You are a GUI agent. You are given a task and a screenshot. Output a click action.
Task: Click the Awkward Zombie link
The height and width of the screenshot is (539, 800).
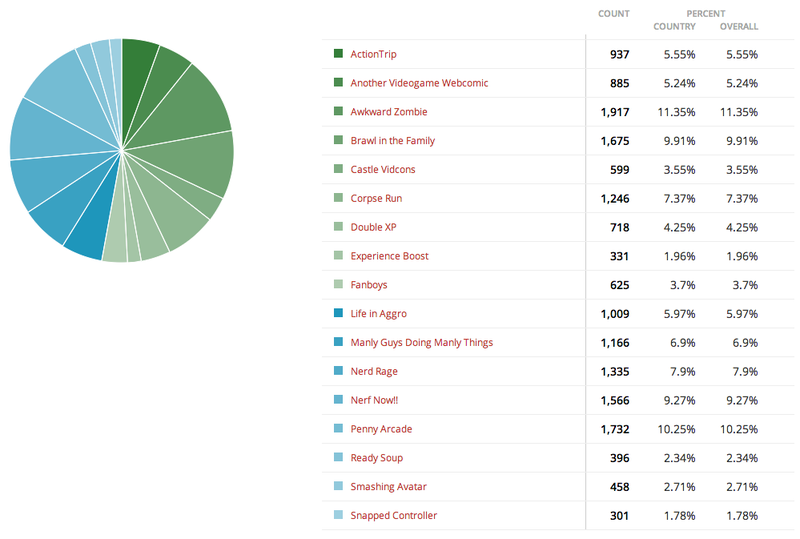click(x=389, y=112)
